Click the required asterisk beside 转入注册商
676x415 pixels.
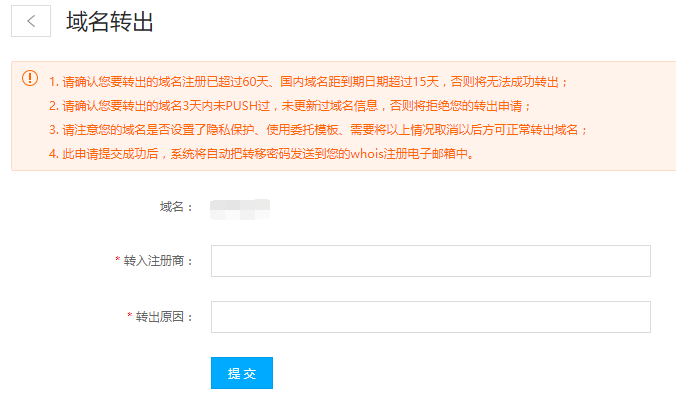(118, 261)
